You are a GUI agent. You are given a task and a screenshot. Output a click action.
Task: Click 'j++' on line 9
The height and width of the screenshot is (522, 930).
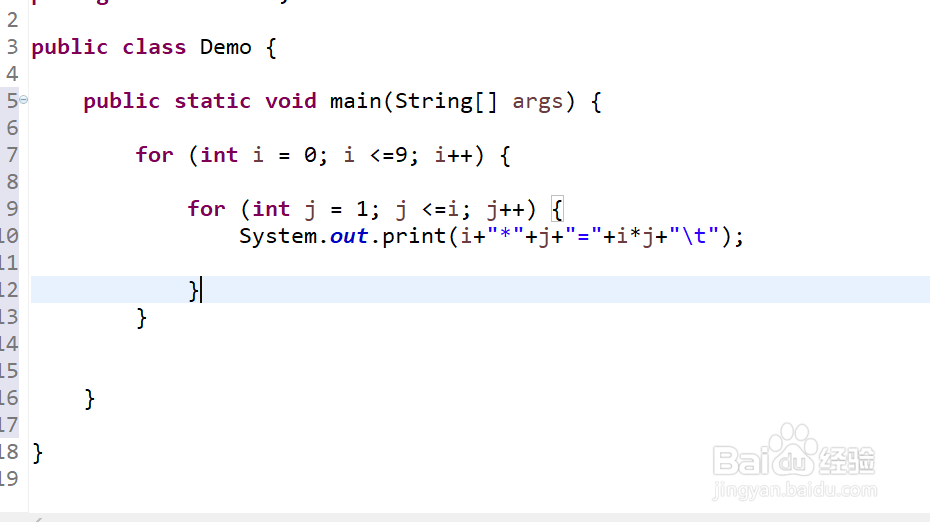click(505, 209)
